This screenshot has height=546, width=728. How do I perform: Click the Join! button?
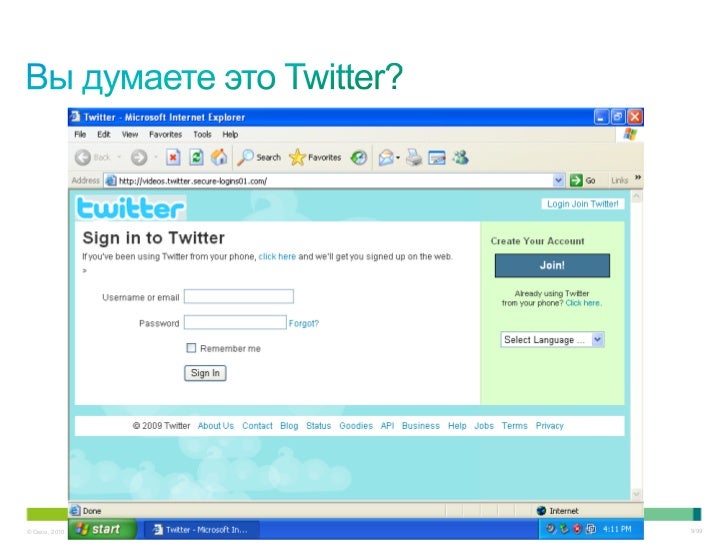coord(552,265)
